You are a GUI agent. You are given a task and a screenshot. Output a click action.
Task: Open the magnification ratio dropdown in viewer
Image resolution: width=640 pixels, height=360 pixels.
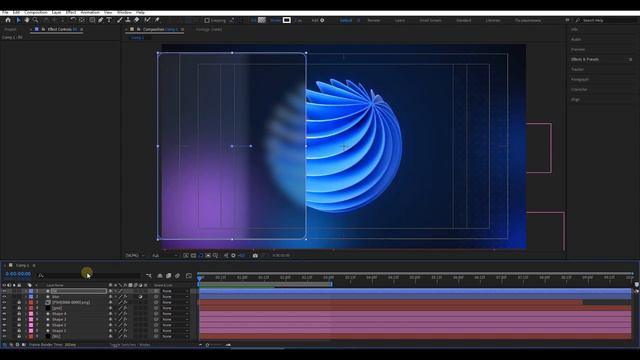[x=135, y=256]
